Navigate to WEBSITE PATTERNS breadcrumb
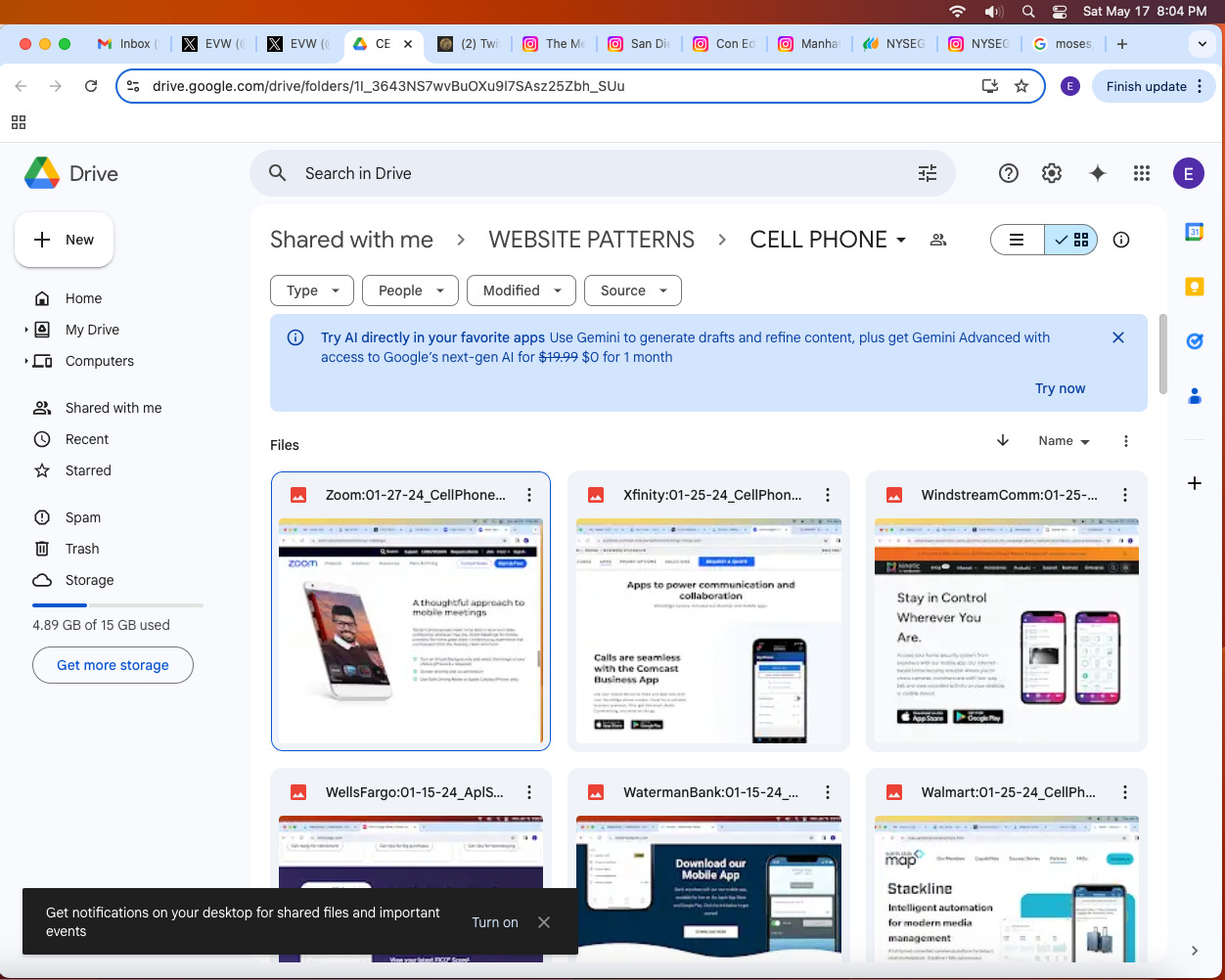 [x=592, y=240]
